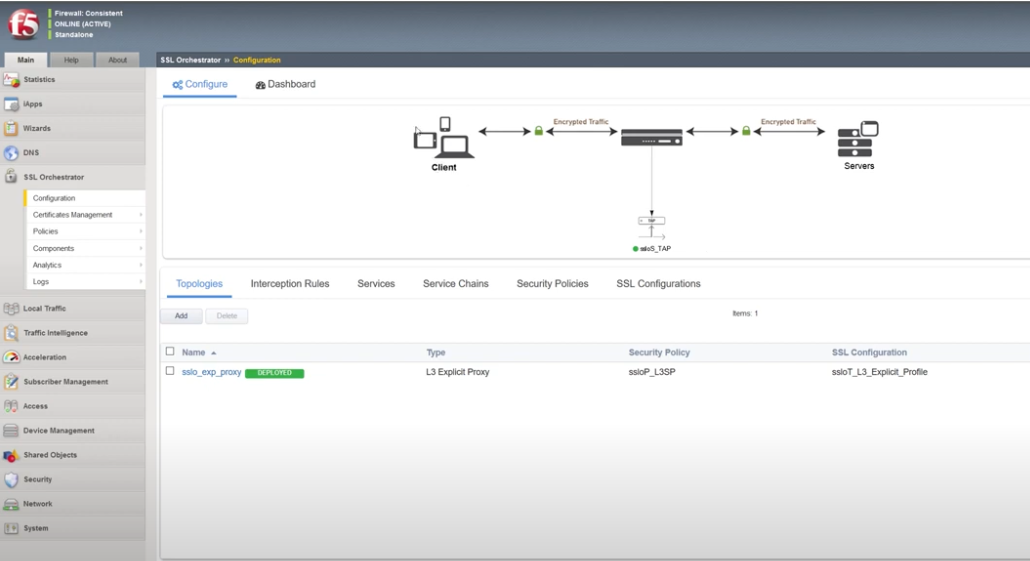Select the Topologies tab
The width and height of the screenshot is (1030, 561).
click(199, 284)
